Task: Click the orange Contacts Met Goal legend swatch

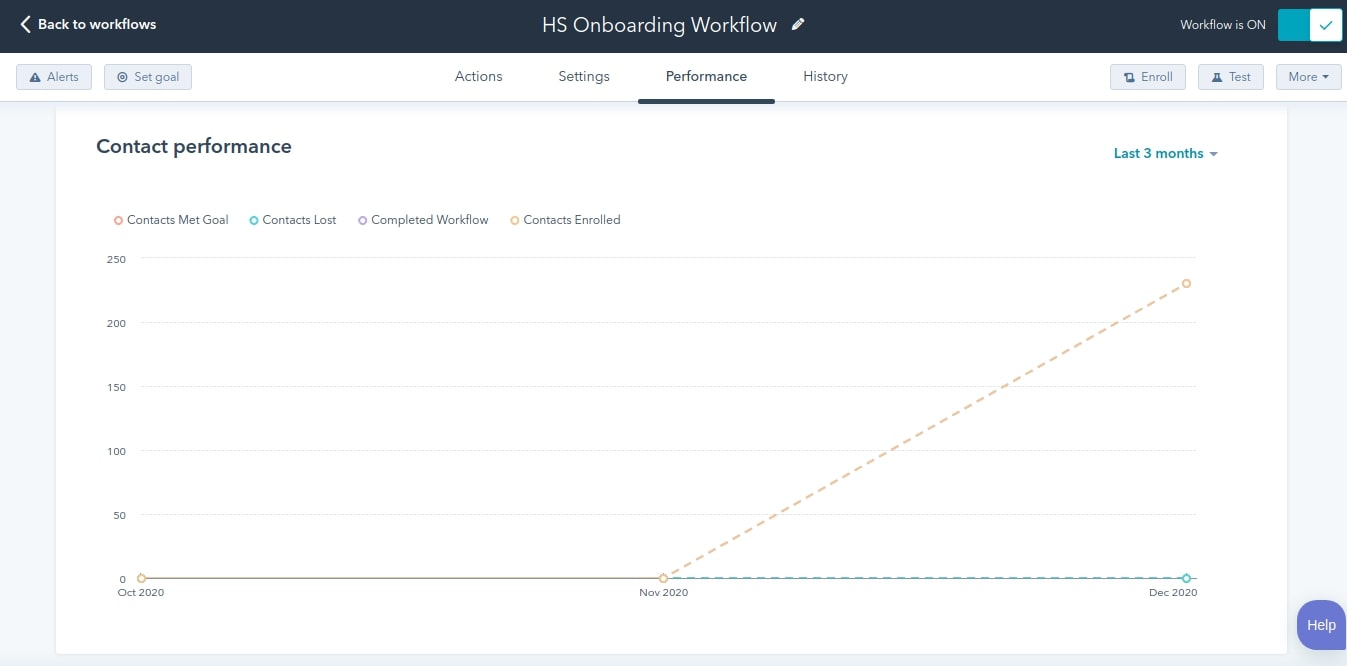Action: pyautogui.click(x=117, y=219)
